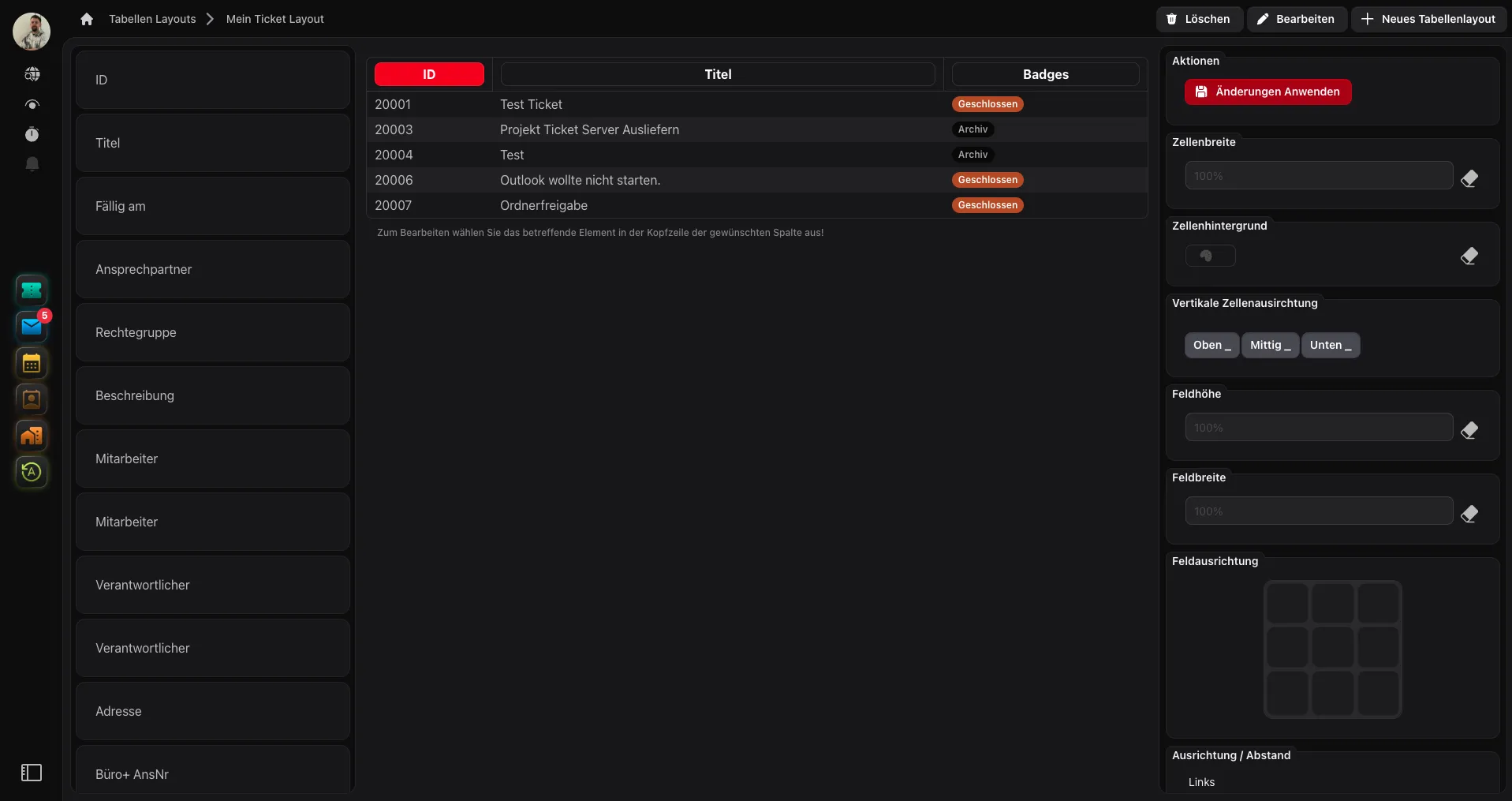Viewport: 1512px width, 801px height.
Task: Open the orange building app icon
Action: click(32, 436)
